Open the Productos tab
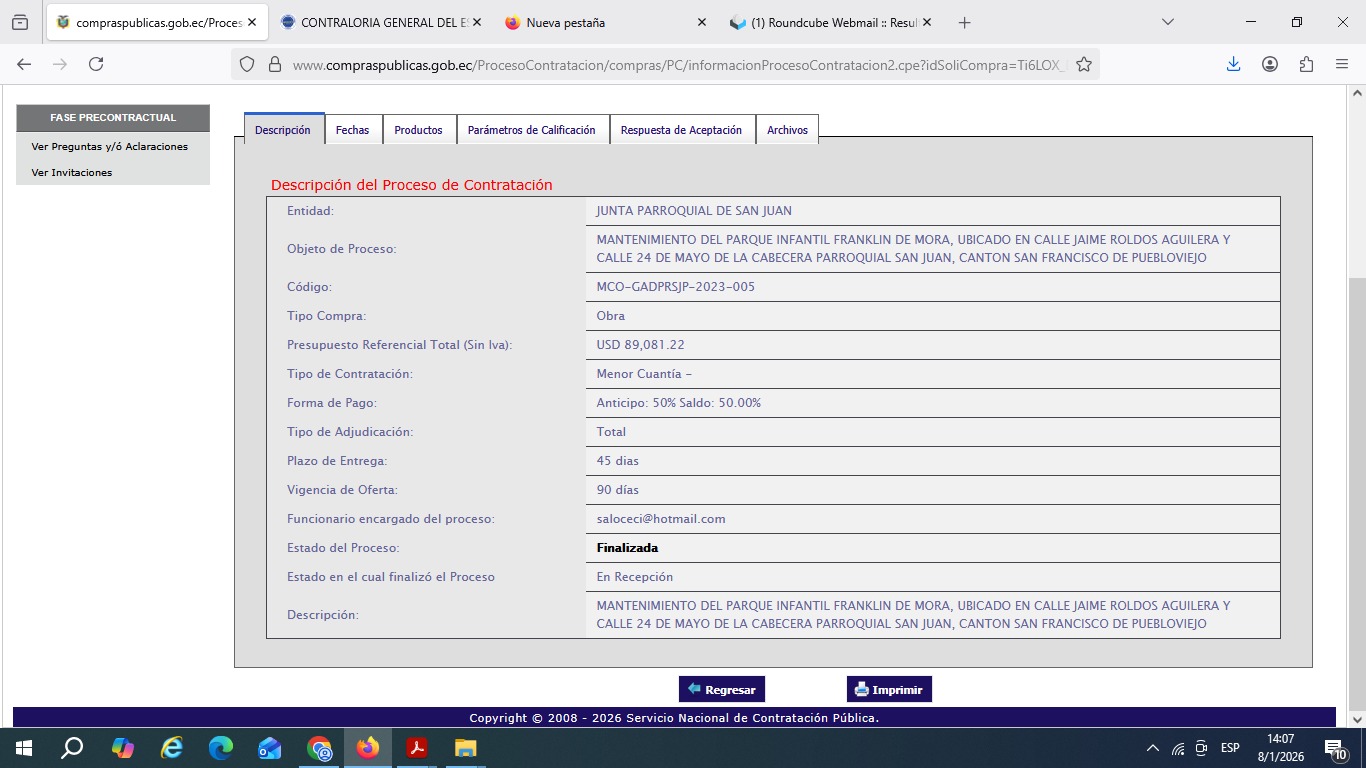This screenshot has height=768, width=1366. [x=418, y=130]
